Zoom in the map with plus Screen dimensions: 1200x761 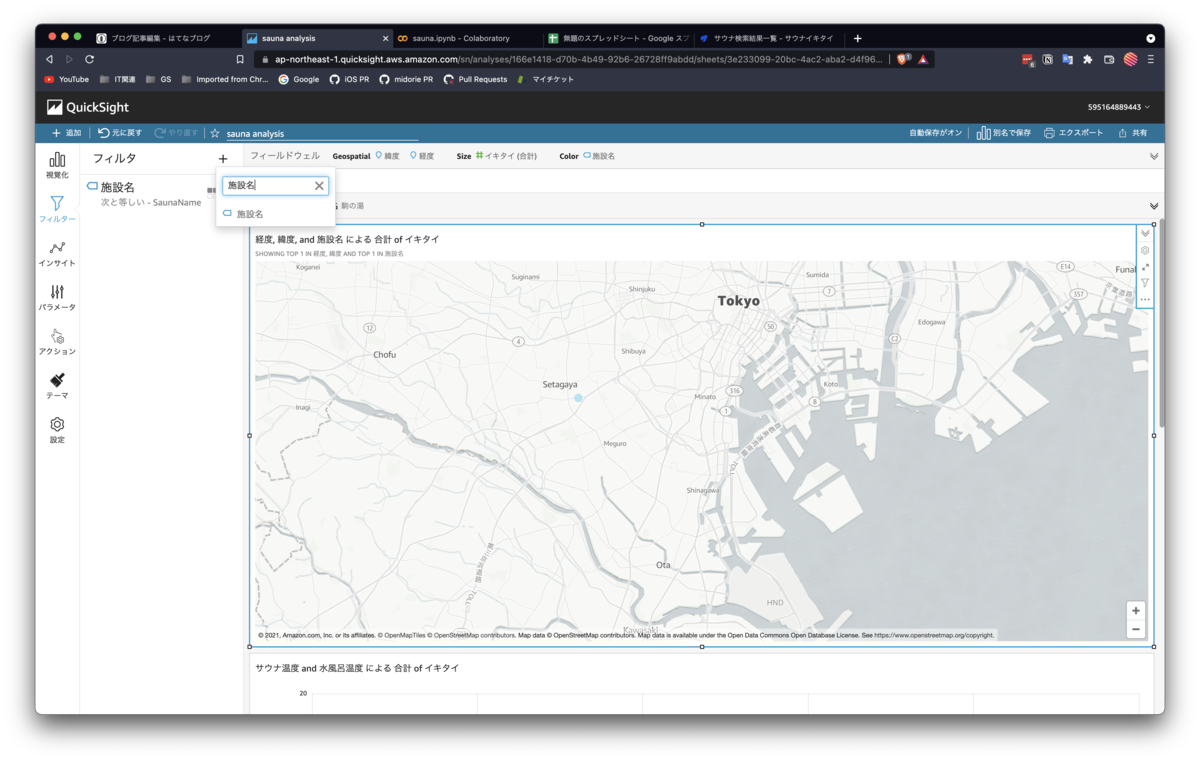(1136, 611)
